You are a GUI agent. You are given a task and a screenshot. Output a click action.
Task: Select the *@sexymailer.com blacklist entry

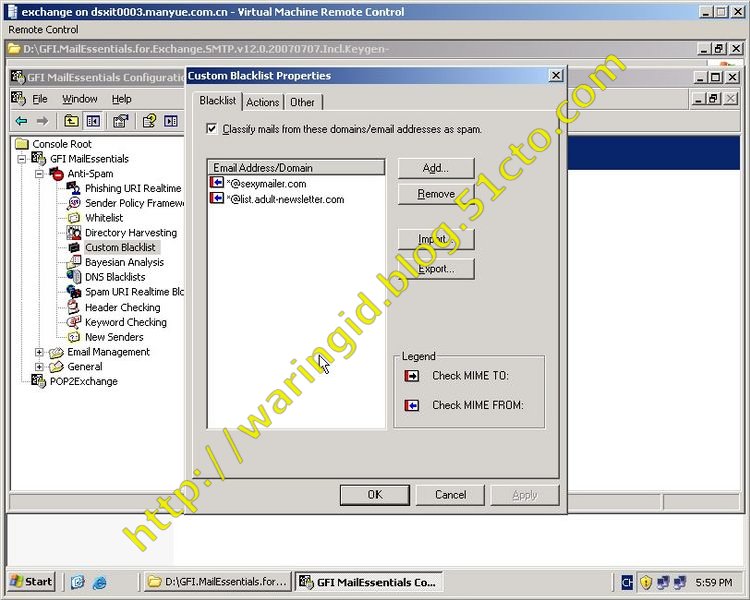266,184
